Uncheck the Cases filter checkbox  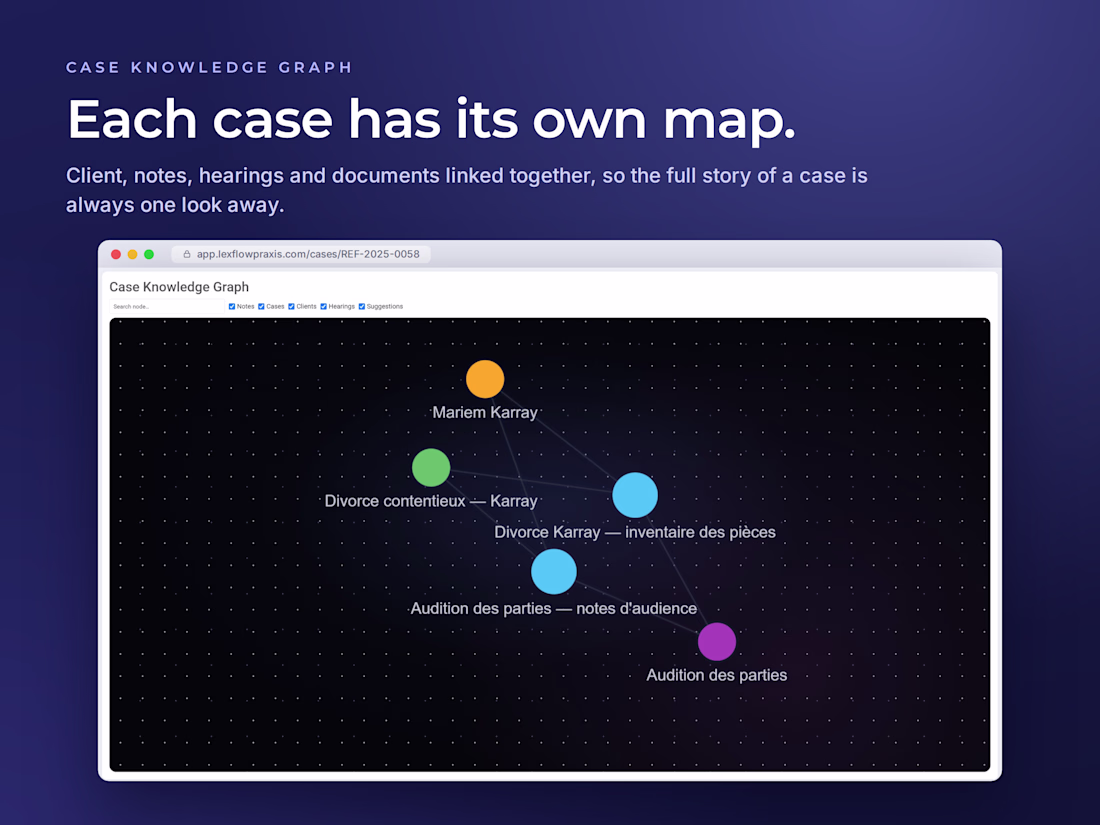pyautogui.click(x=261, y=307)
